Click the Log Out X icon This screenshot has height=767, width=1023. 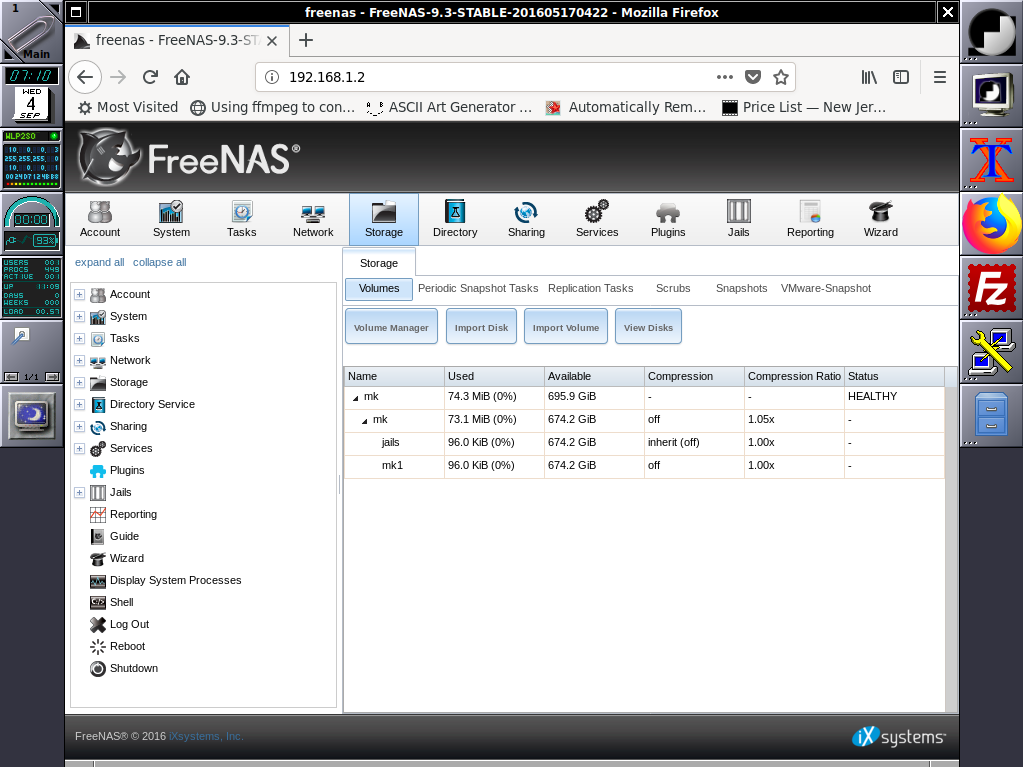pyautogui.click(x=98, y=625)
